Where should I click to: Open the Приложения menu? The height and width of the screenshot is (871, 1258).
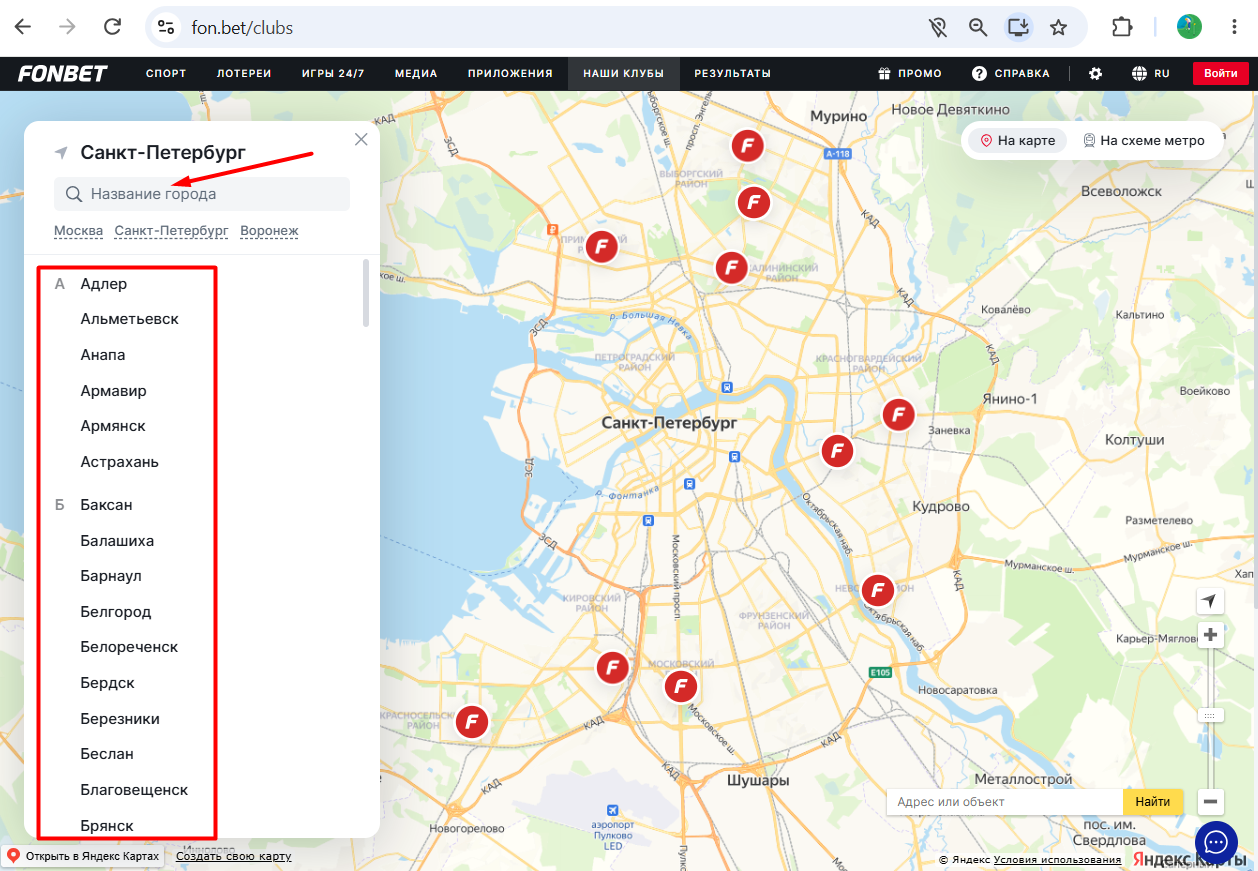tap(510, 73)
